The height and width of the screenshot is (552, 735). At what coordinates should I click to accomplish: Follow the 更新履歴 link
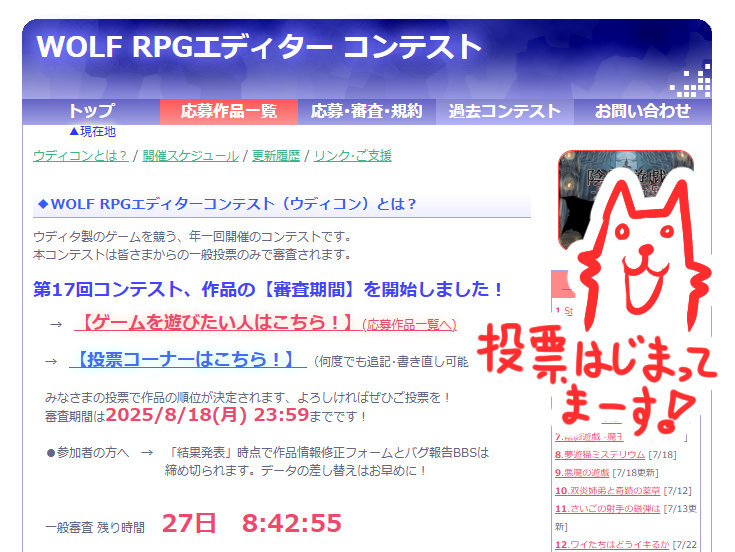[x=276, y=156]
